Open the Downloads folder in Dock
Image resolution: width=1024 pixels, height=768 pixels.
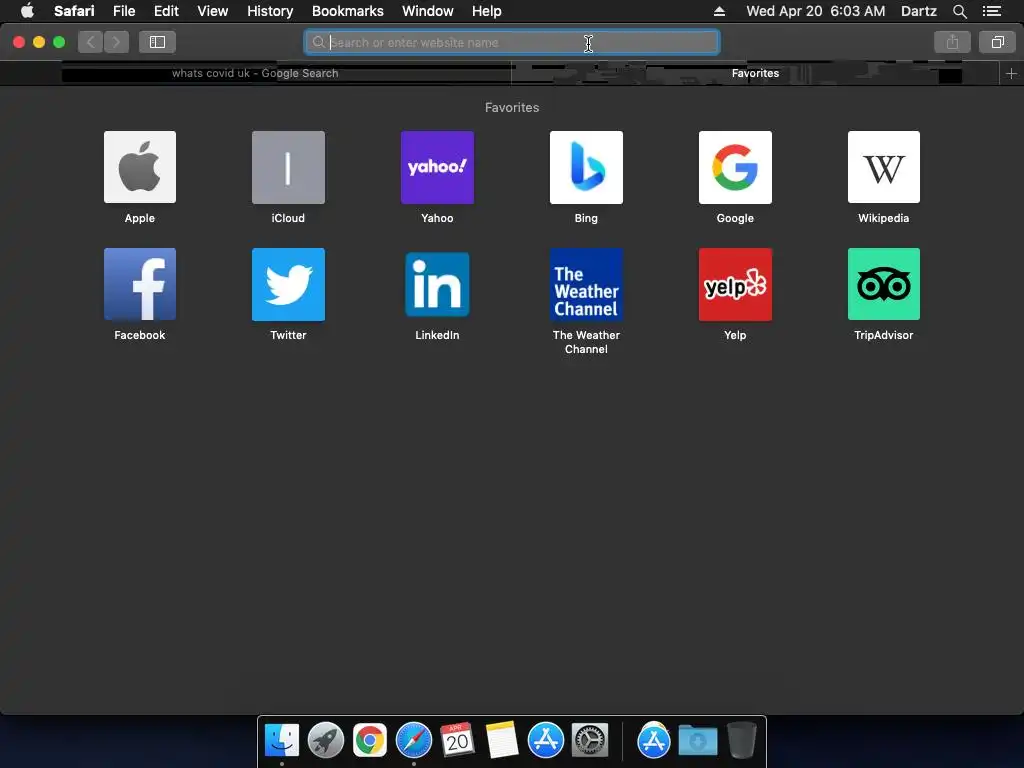(697, 741)
